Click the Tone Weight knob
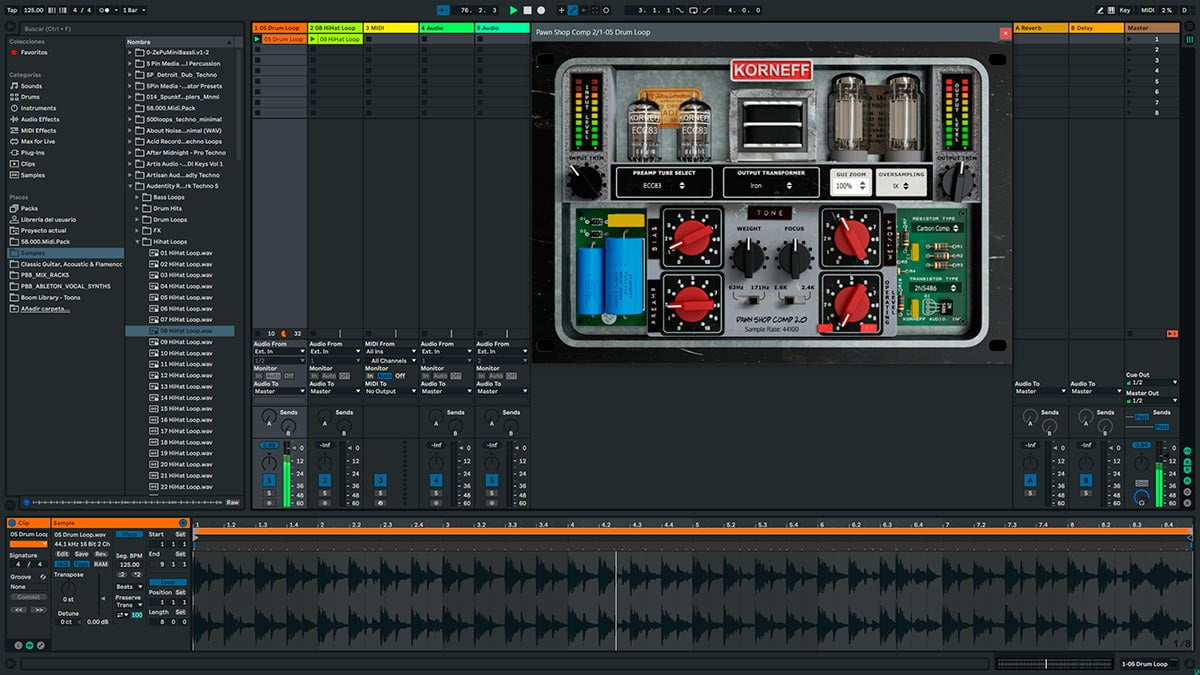This screenshot has height=675, width=1200. 748,259
